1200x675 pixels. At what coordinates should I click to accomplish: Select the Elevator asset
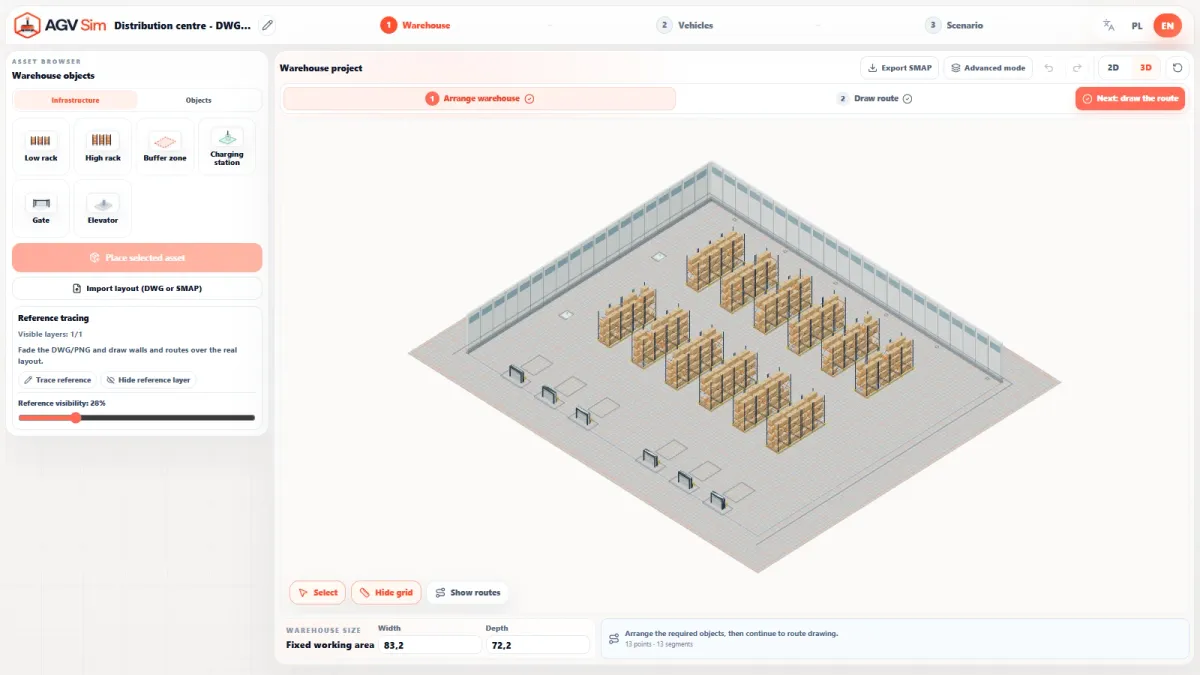[103, 209]
